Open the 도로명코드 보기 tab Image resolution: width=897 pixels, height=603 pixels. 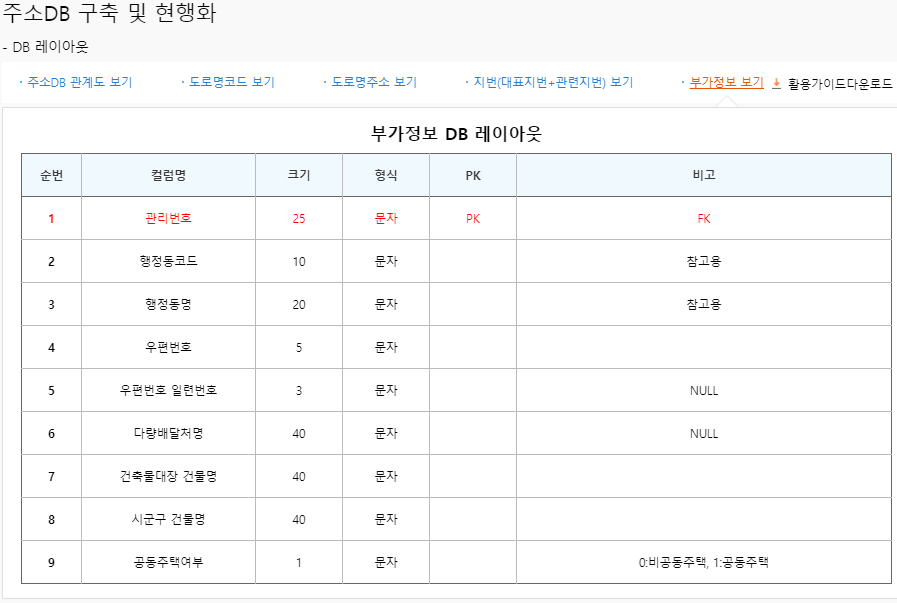tap(232, 82)
